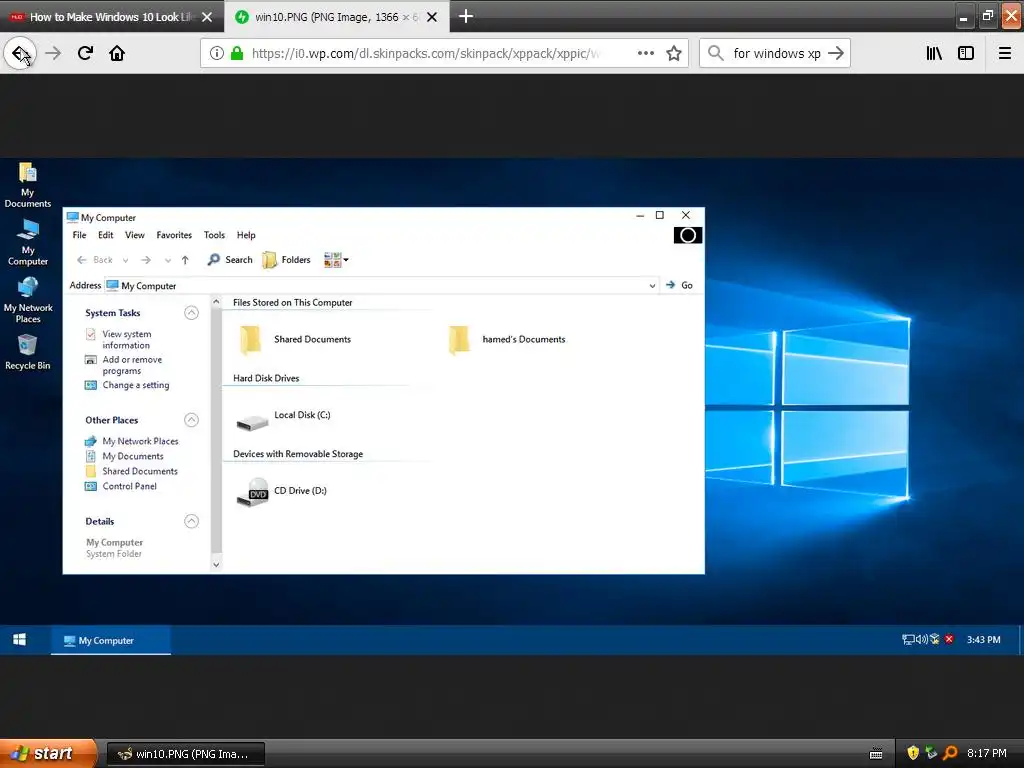Click the green padlock security icon

(237, 53)
